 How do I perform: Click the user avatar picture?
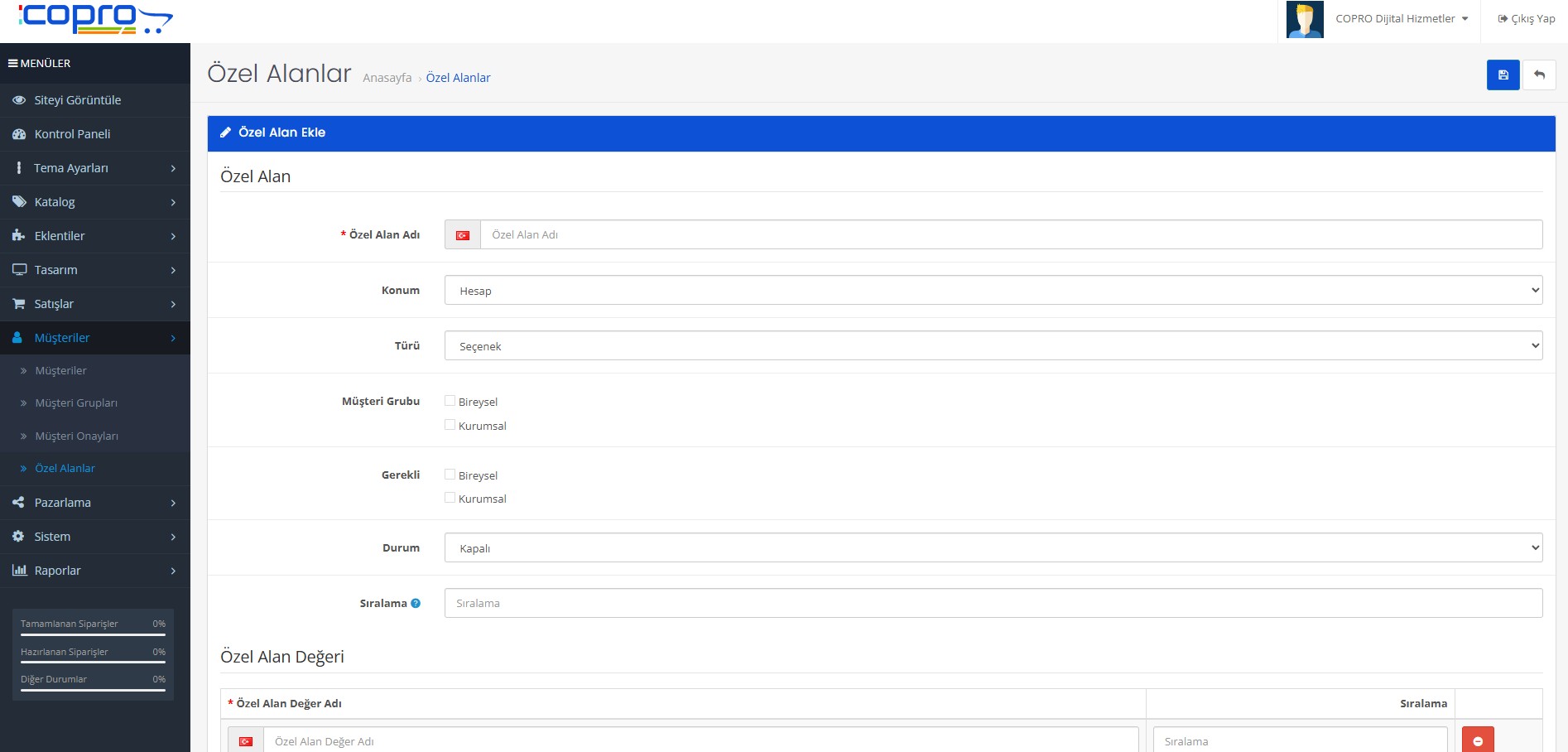tap(1305, 19)
